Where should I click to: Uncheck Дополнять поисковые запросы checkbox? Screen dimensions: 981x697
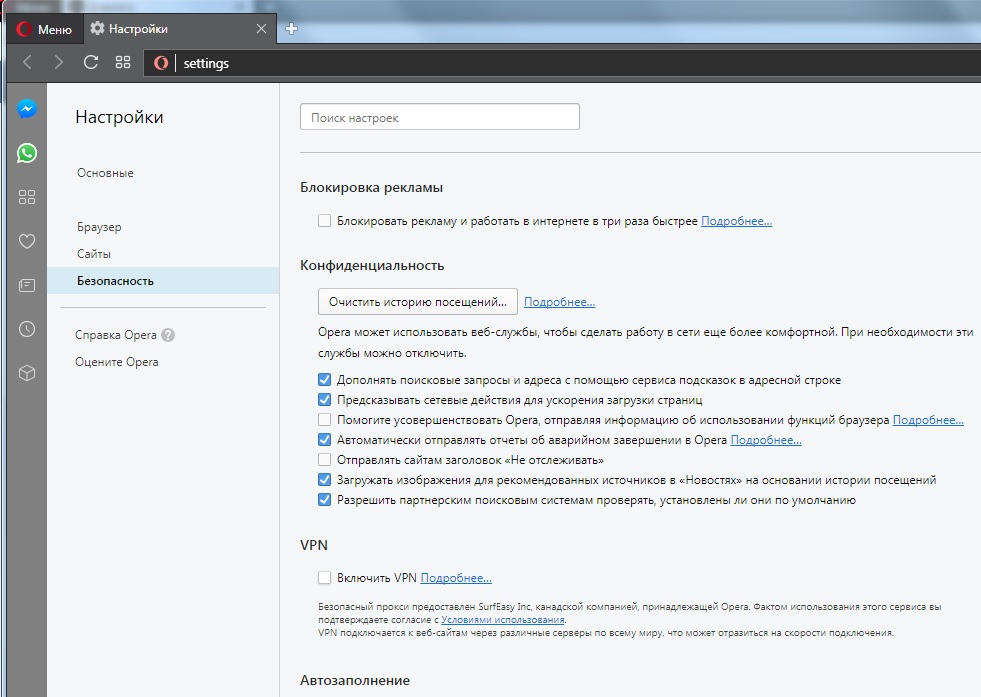(x=324, y=379)
